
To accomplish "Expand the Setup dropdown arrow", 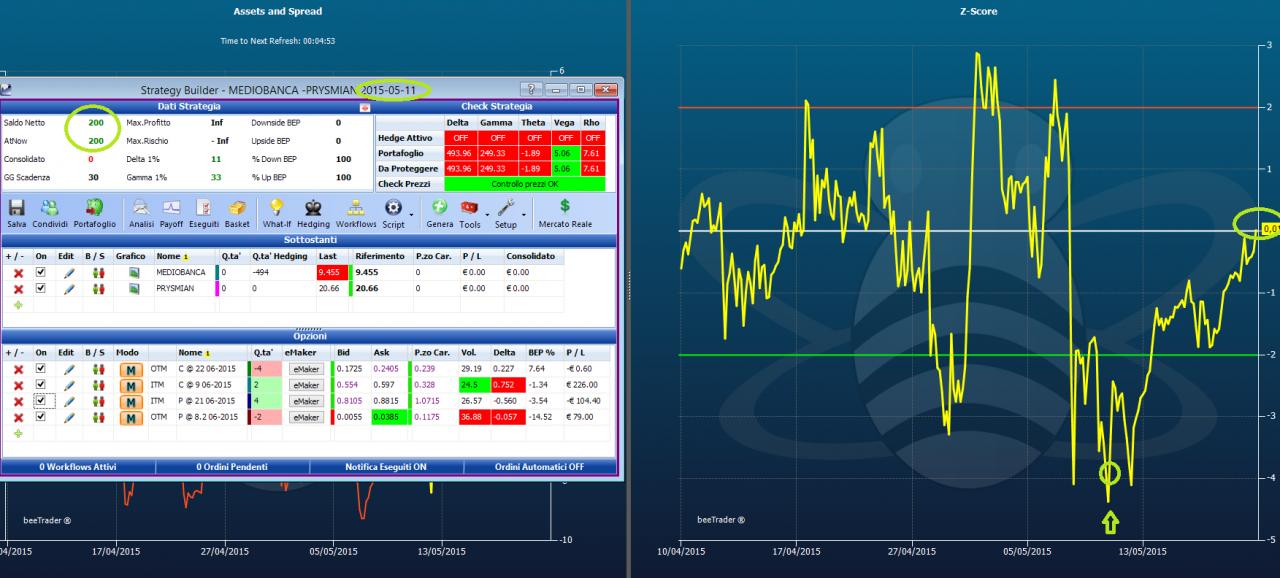I will 523,214.
